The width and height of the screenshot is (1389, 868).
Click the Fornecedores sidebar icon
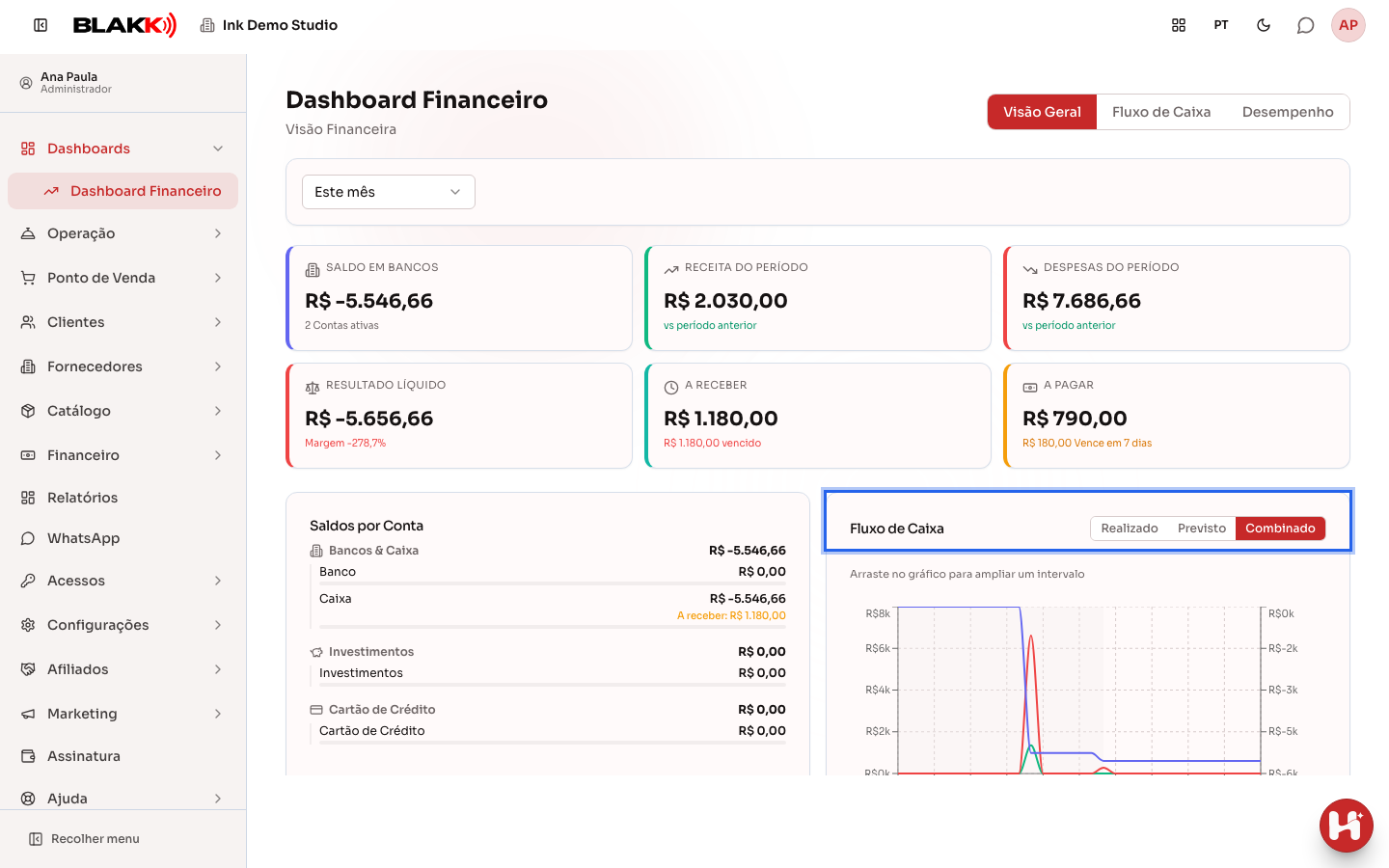pyautogui.click(x=28, y=366)
